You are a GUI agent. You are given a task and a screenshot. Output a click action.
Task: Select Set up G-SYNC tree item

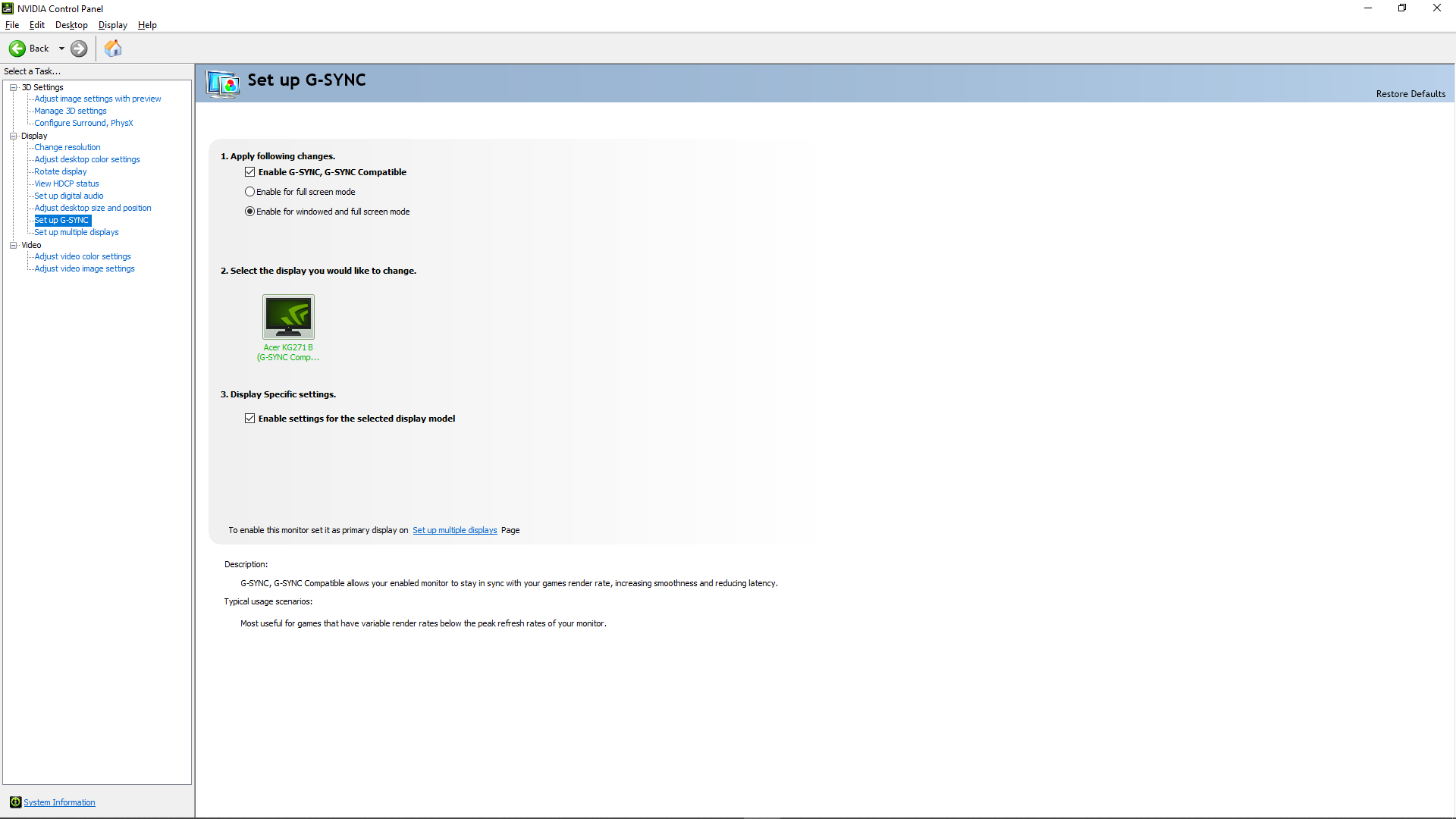(x=62, y=220)
